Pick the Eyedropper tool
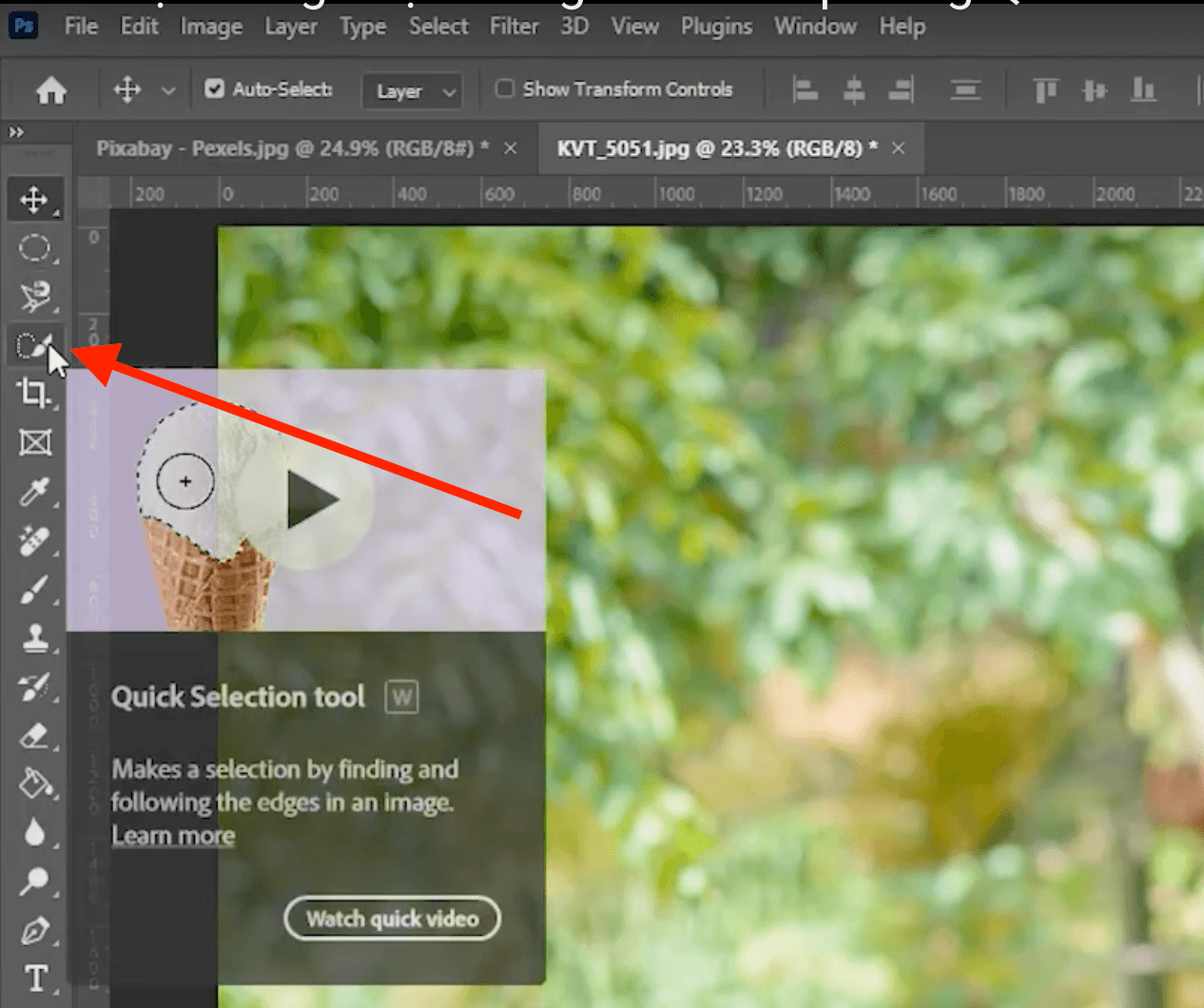 tap(34, 492)
